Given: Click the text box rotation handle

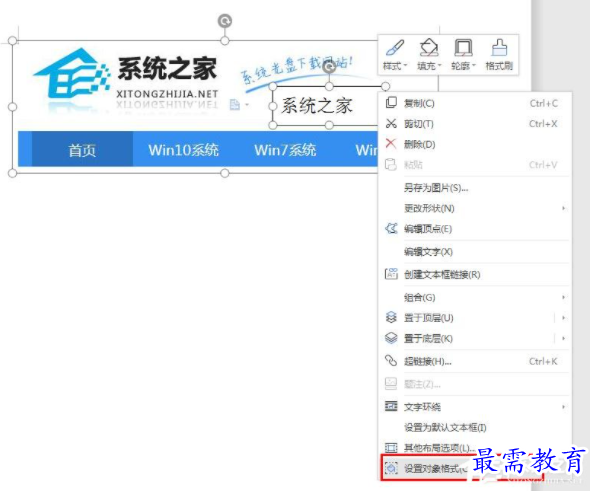Looking at the screenshot, I should (329, 67).
